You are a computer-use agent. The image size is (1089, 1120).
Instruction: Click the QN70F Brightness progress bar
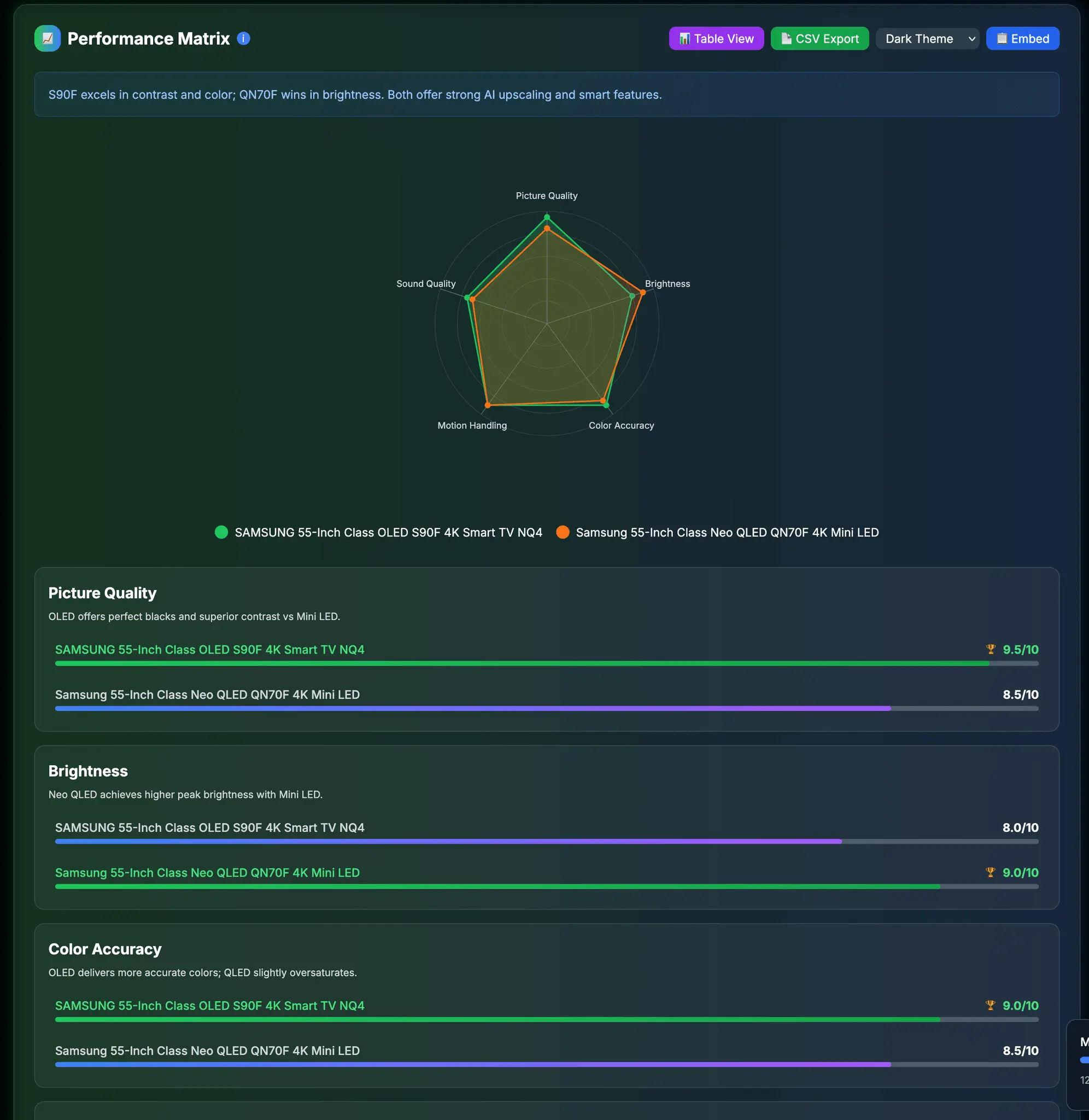pos(547,886)
